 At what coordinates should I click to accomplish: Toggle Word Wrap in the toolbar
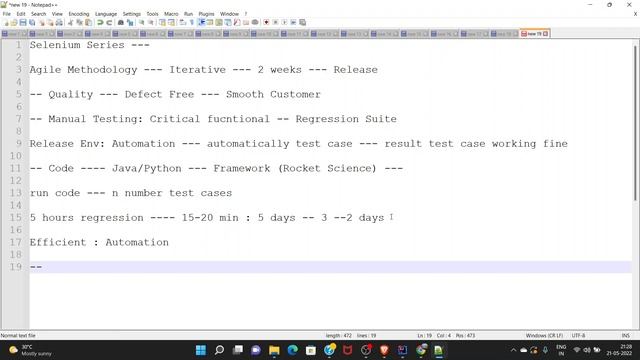point(182,22)
